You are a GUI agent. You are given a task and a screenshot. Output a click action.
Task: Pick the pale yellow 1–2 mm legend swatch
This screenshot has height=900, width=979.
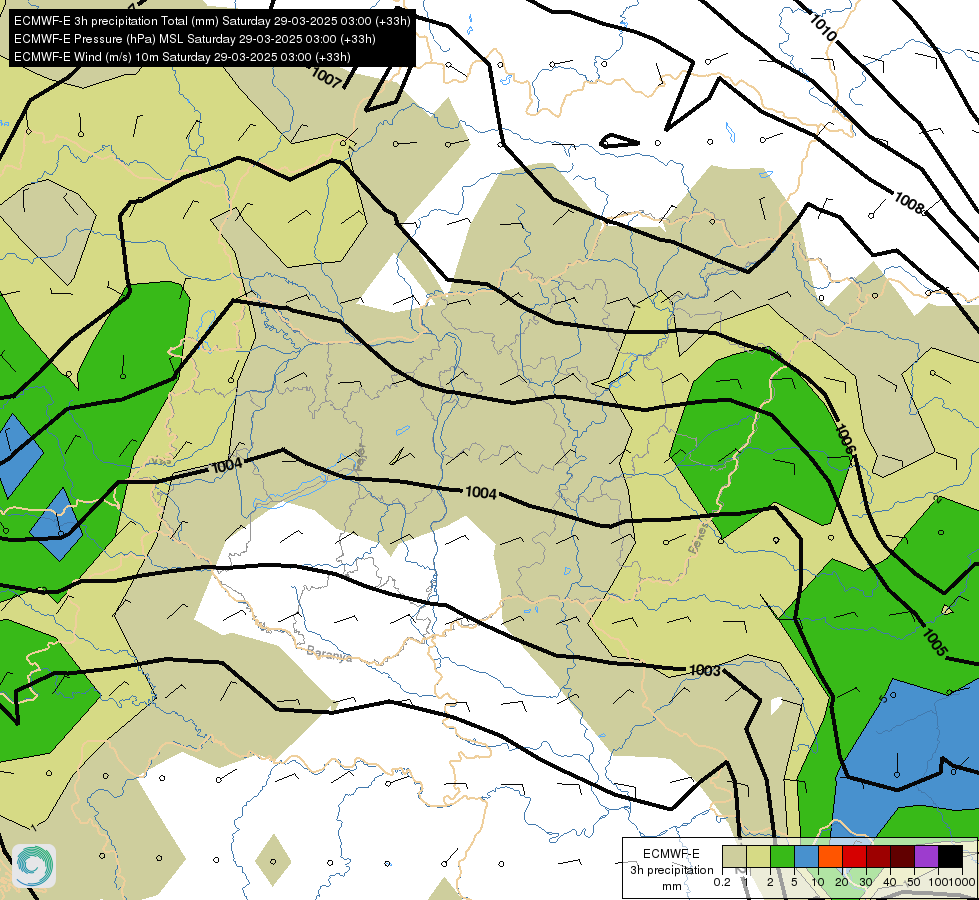[758, 856]
